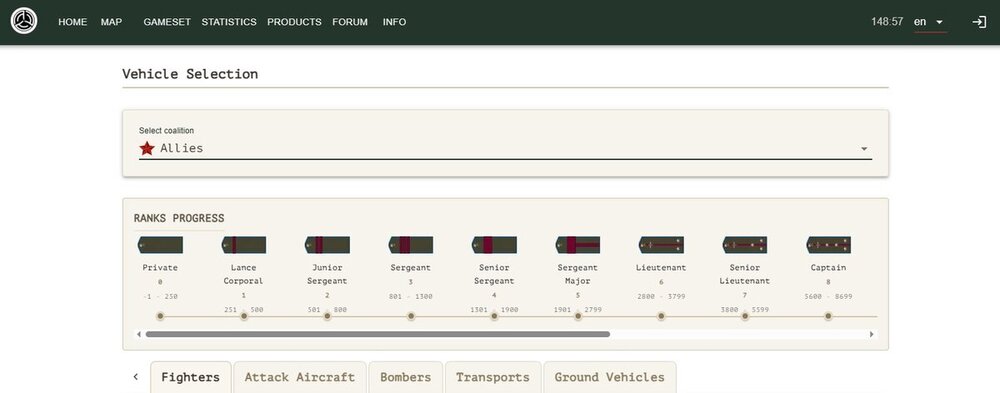Select the Junior Sergeant rank insignia
Image resolution: width=1000 pixels, height=393 pixels.
tap(327, 245)
